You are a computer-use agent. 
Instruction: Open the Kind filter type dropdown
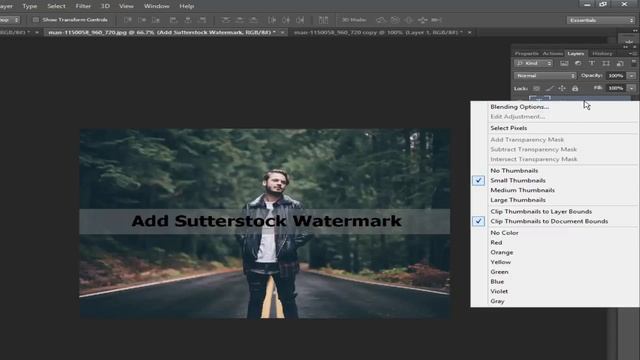533,63
